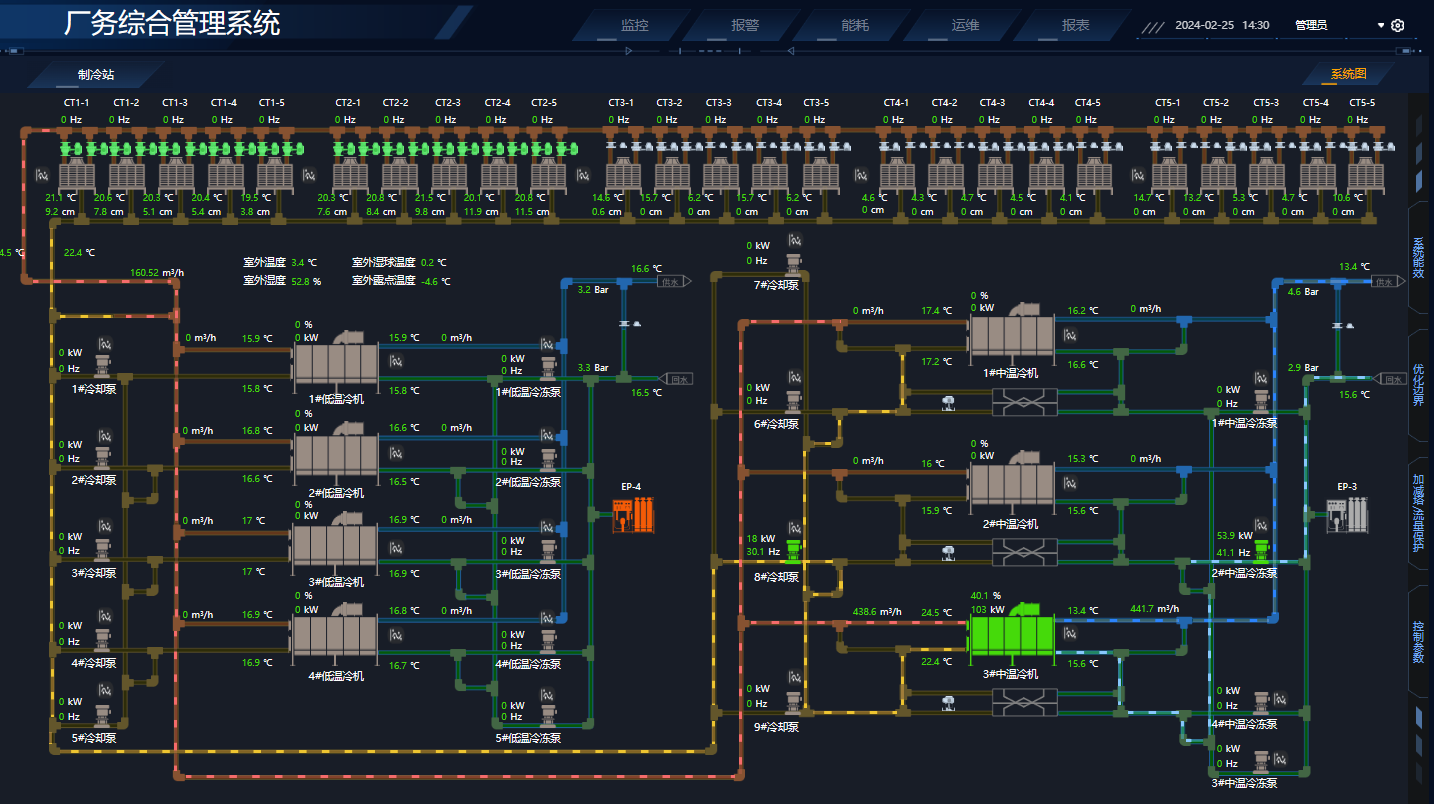Open the 能耗 energy consumption tab
The width and height of the screenshot is (1434, 804).
855,26
